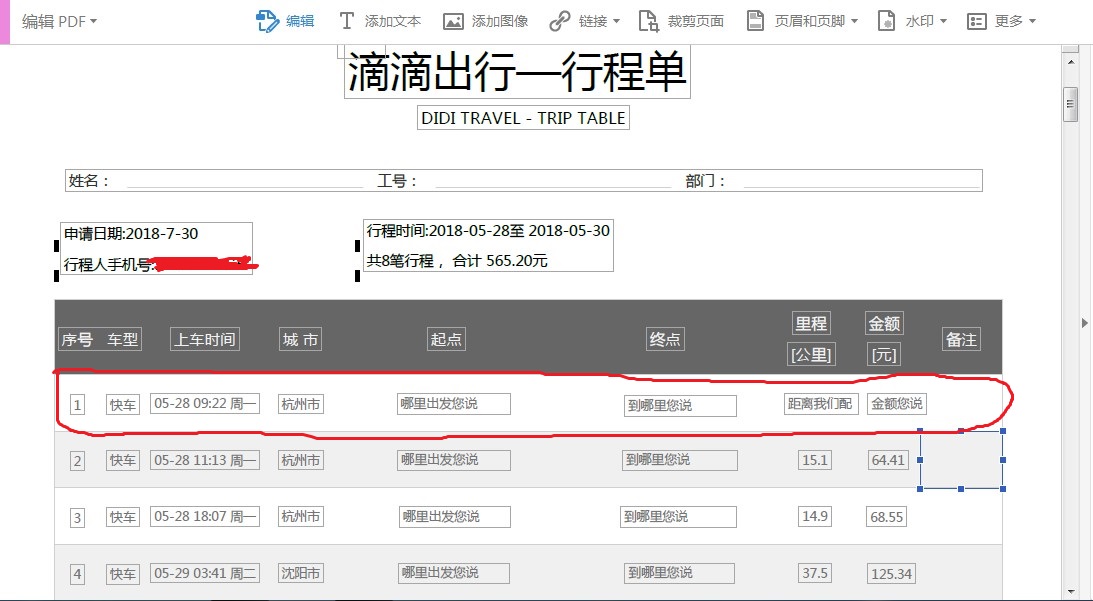
Task: Click the empty selected 备注 box in row 2
Action: (x=961, y=460)
